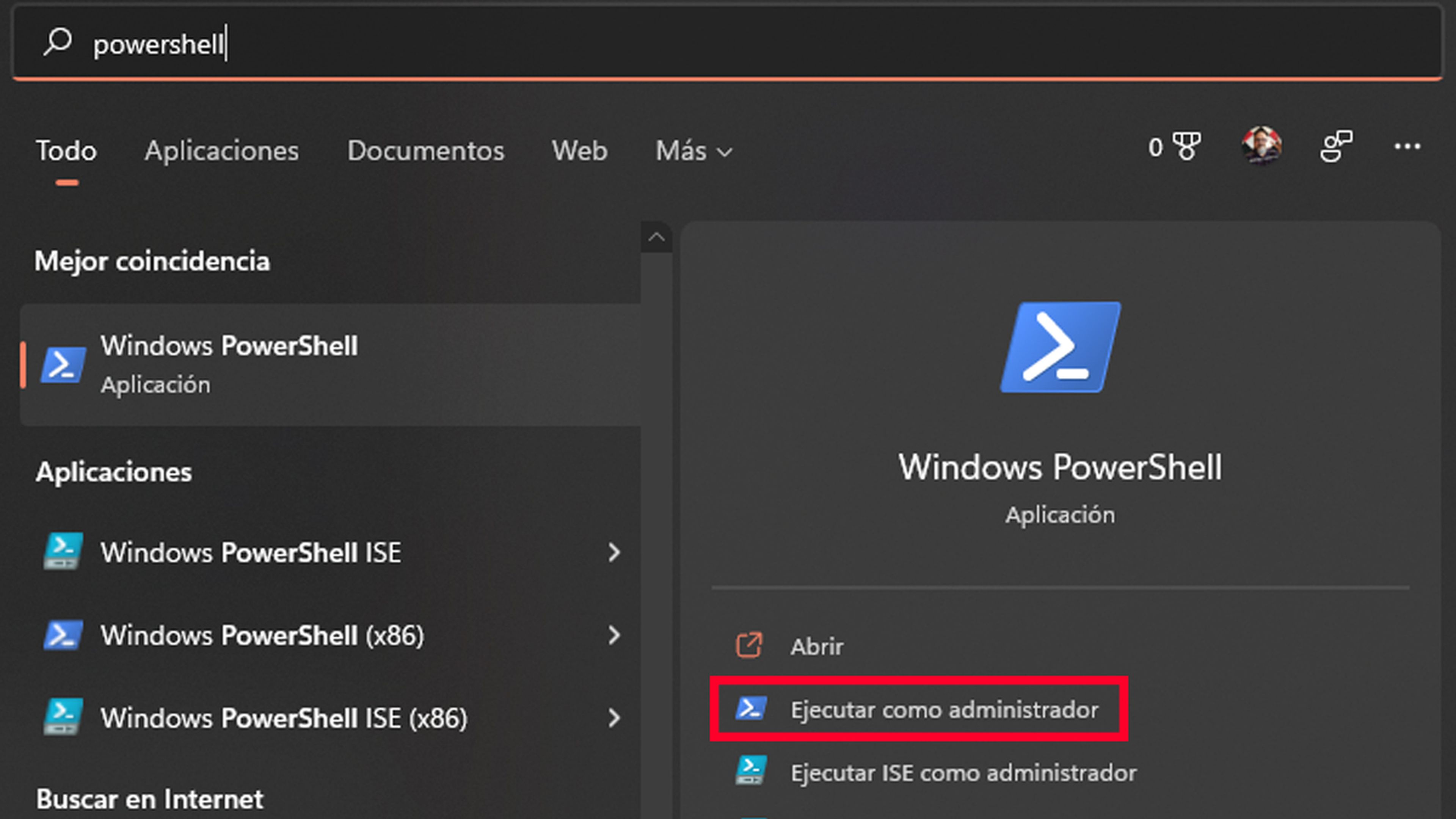Open Windows PowerShell ISE (x86) result
1456x819 pixels.
(x=331, y=718)
